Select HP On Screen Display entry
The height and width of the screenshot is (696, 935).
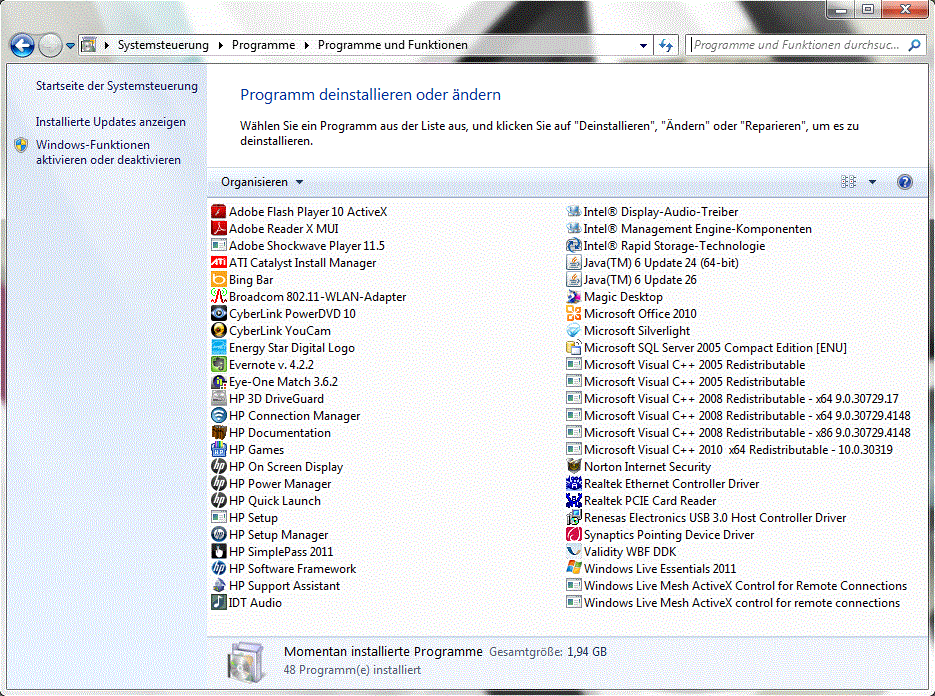(277, 466)
